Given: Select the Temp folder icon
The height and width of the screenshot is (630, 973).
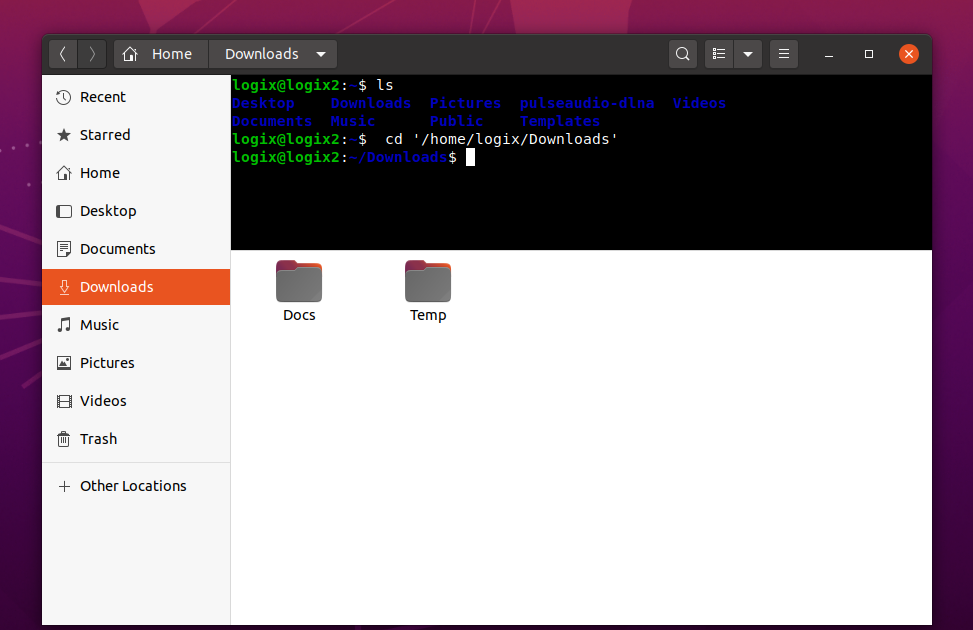Looking at the screenshot, I should click(428, 281).
